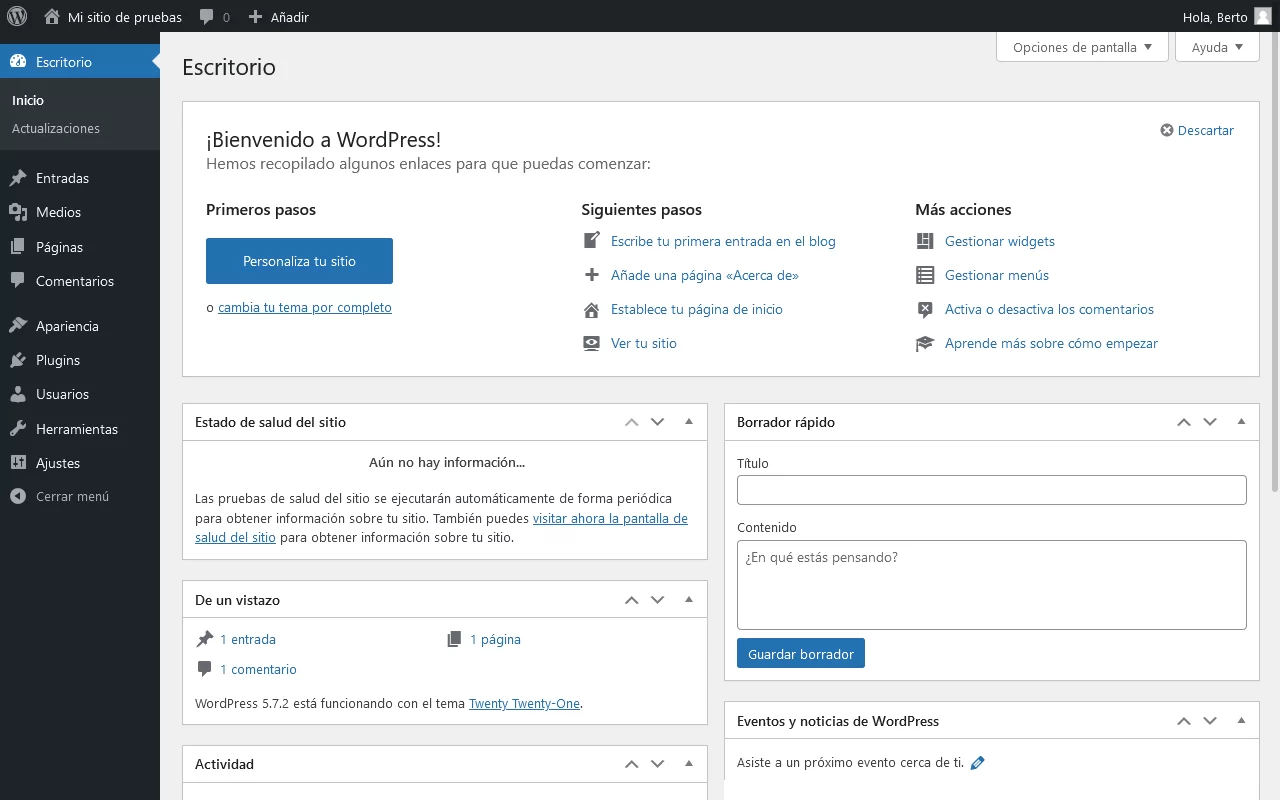Click the Contenido text area
Screen dimensions: 1280x800
[992, 585]
